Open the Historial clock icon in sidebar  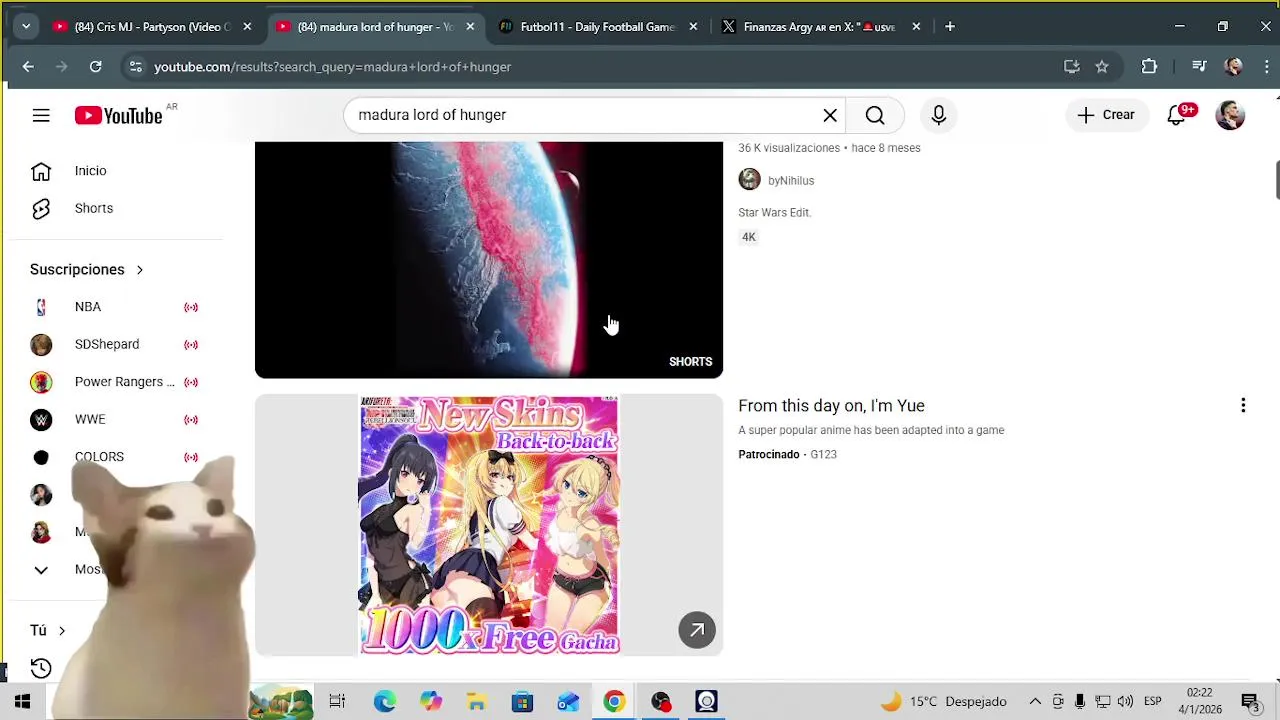point(41,668)
